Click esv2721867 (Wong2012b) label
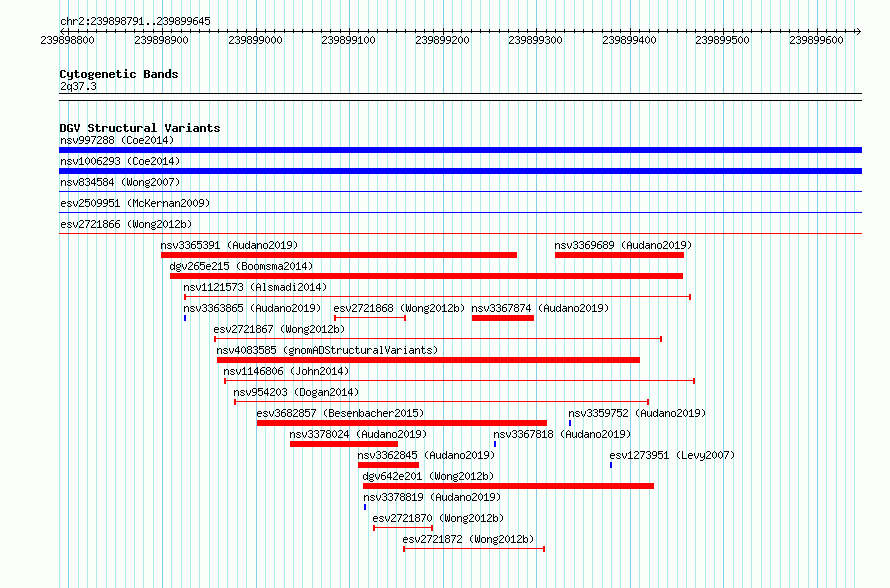 click(x=279, y=329)
